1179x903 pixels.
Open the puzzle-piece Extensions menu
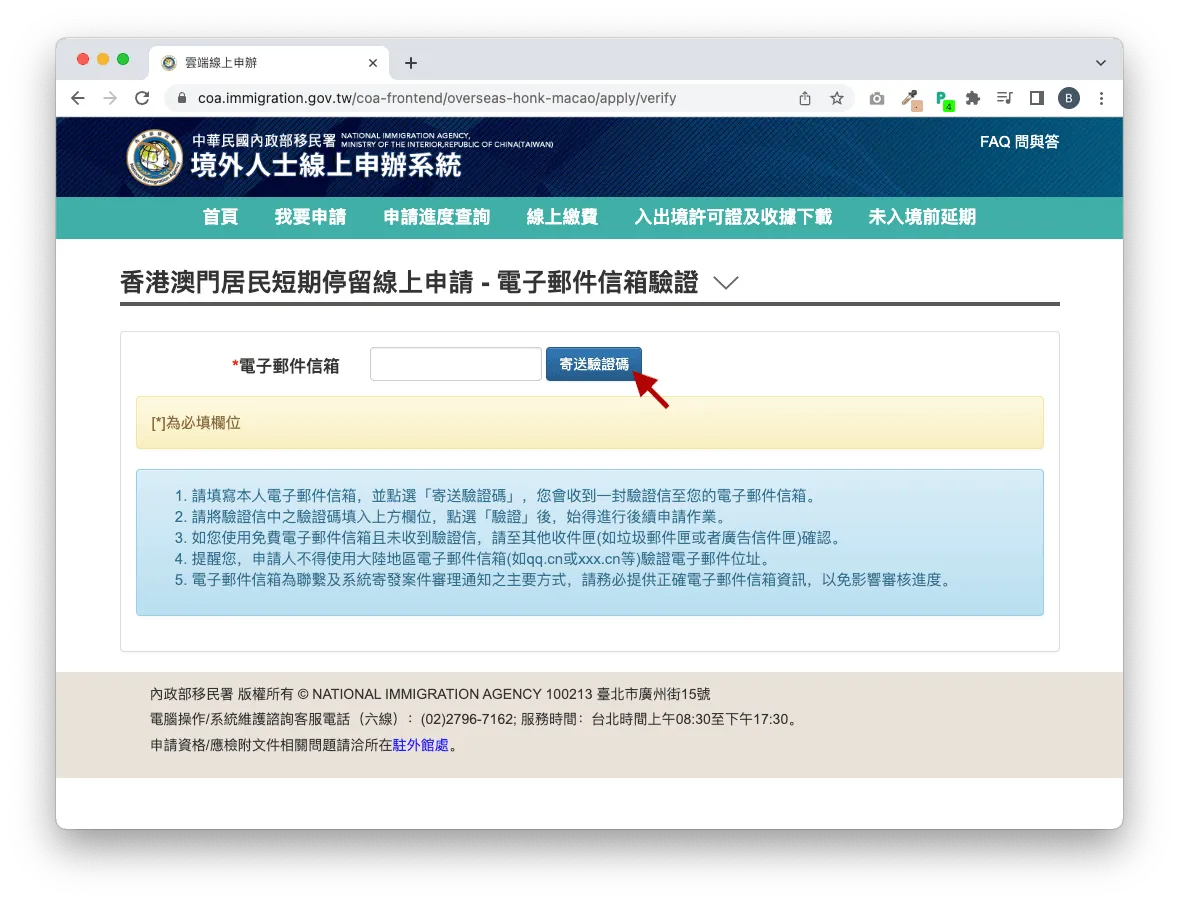click(x=973, y=98)
